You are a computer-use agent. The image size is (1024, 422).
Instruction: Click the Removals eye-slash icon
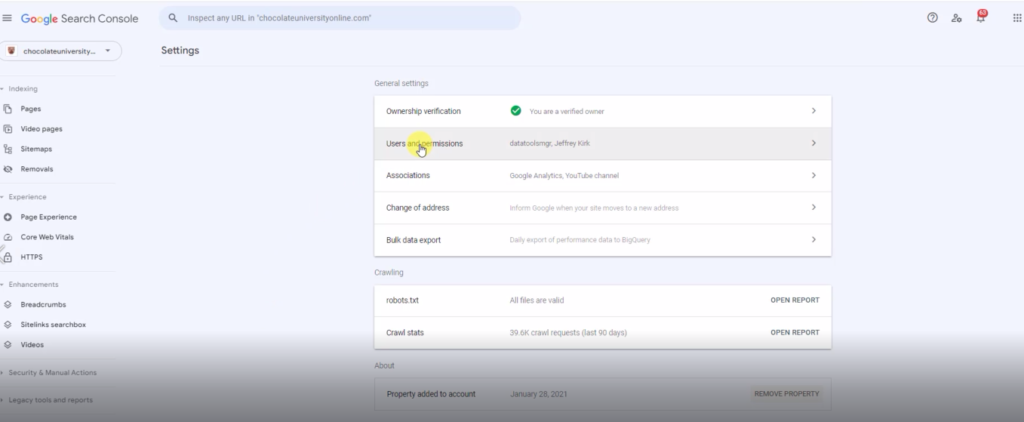(x=8, y=169)
